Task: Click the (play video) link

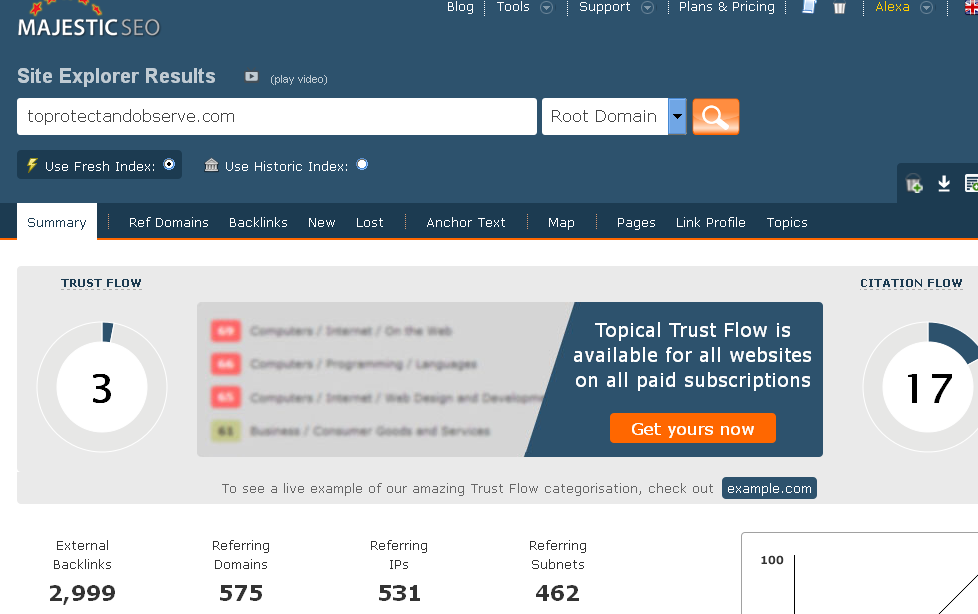Action: [299, 79]
